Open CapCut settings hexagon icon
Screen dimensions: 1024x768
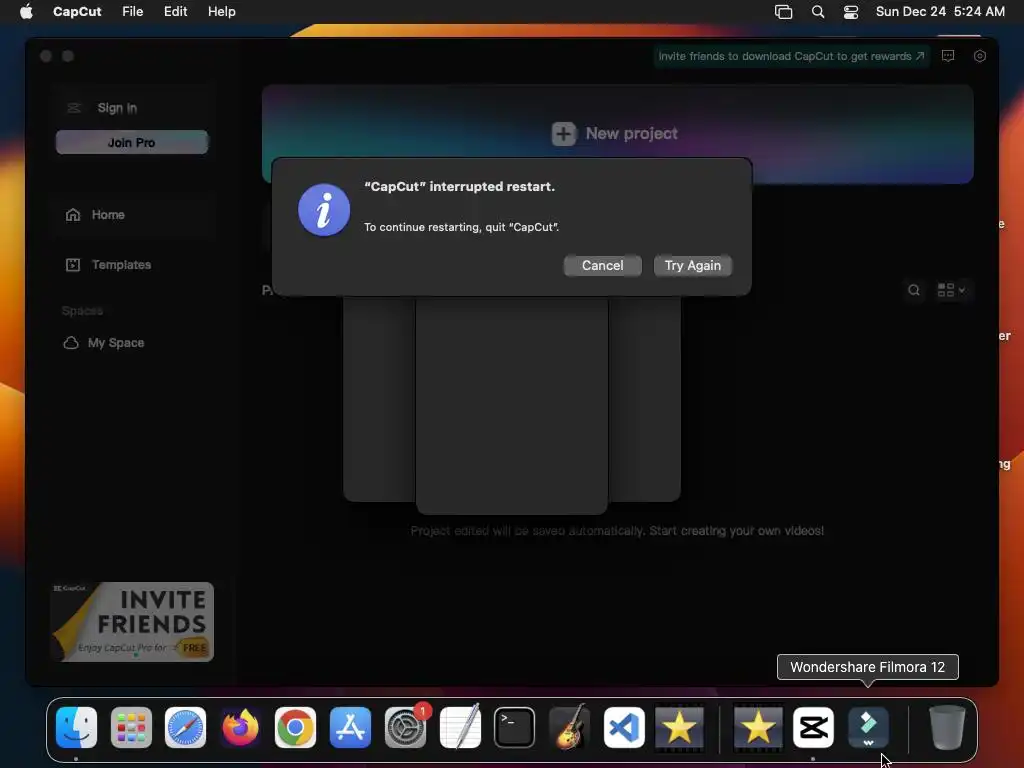pos(980,56)
